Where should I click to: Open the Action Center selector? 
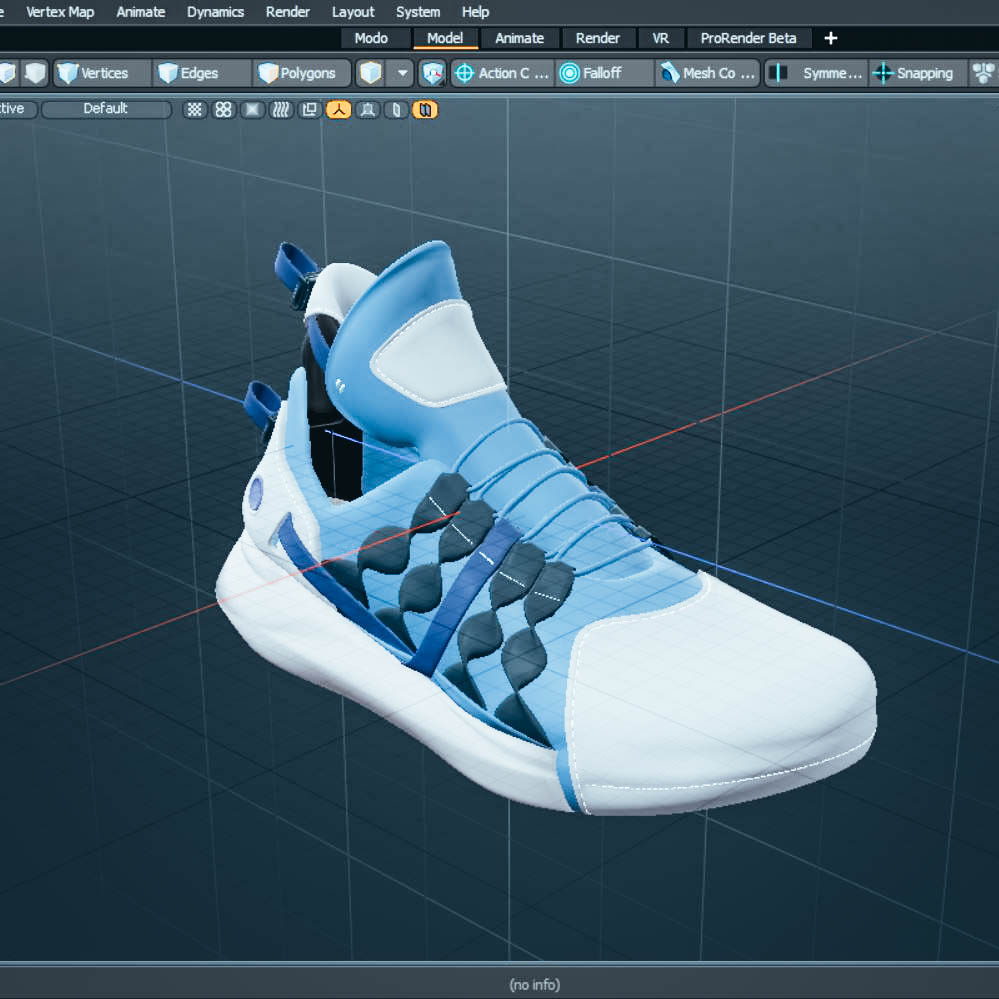coord(500,73)
